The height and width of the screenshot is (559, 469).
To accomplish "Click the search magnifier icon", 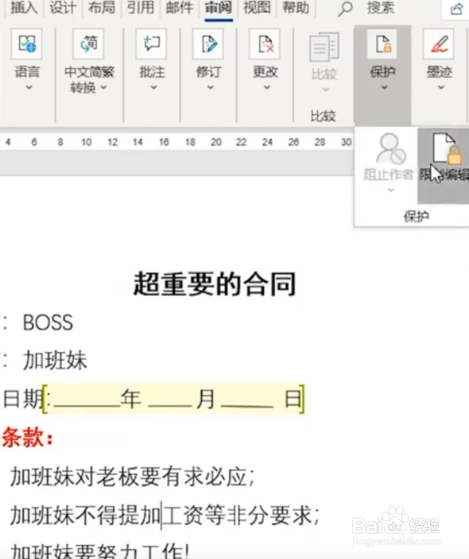I will (x=345, y=9).
